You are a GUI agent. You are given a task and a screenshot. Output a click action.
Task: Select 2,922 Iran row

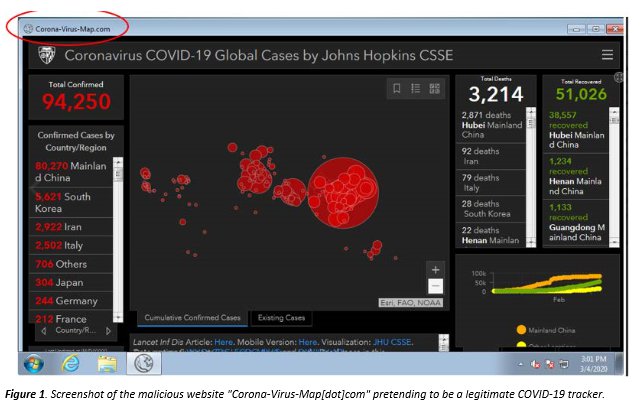[71, 227]
